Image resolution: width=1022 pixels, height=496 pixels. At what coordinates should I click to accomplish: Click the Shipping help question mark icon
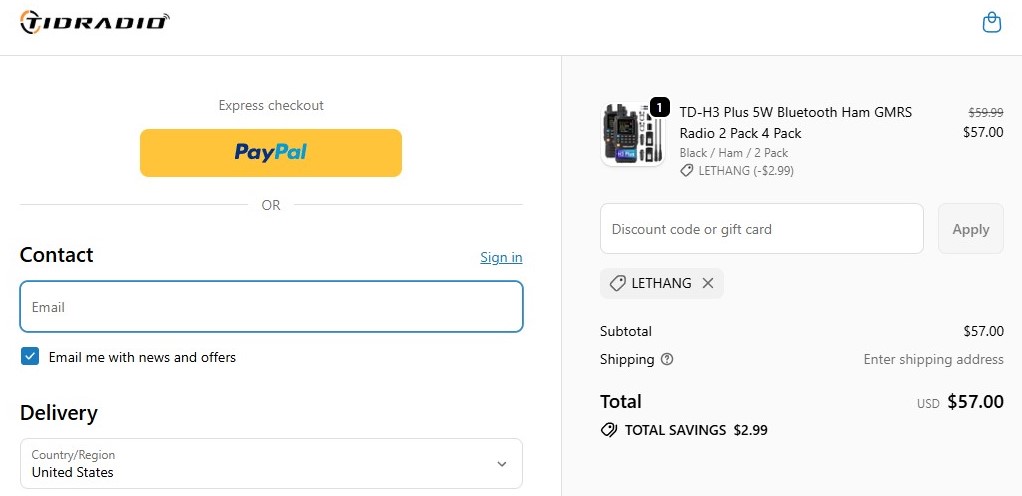(667, 359)
